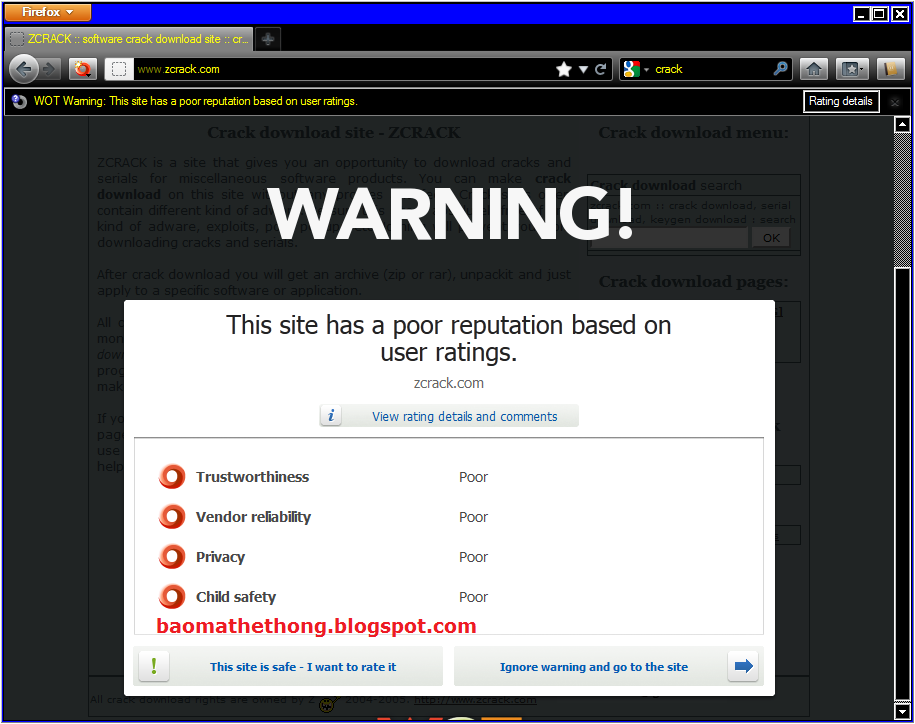Go forward with the forward arrow
Image resolution: width=915 pixels, height=724 pixels.
50,69
